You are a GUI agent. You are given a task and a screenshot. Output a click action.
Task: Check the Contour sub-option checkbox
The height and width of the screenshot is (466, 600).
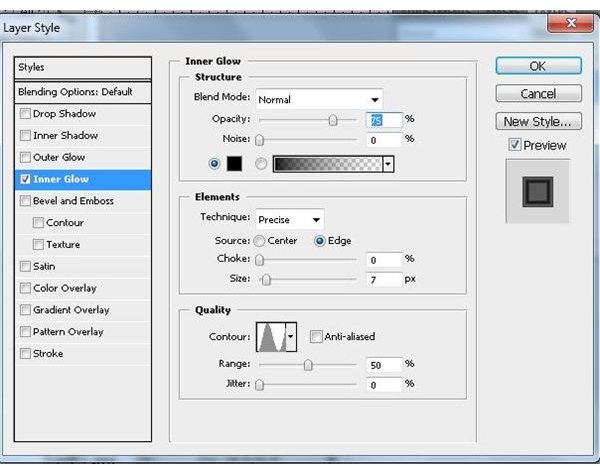point(38,223)
